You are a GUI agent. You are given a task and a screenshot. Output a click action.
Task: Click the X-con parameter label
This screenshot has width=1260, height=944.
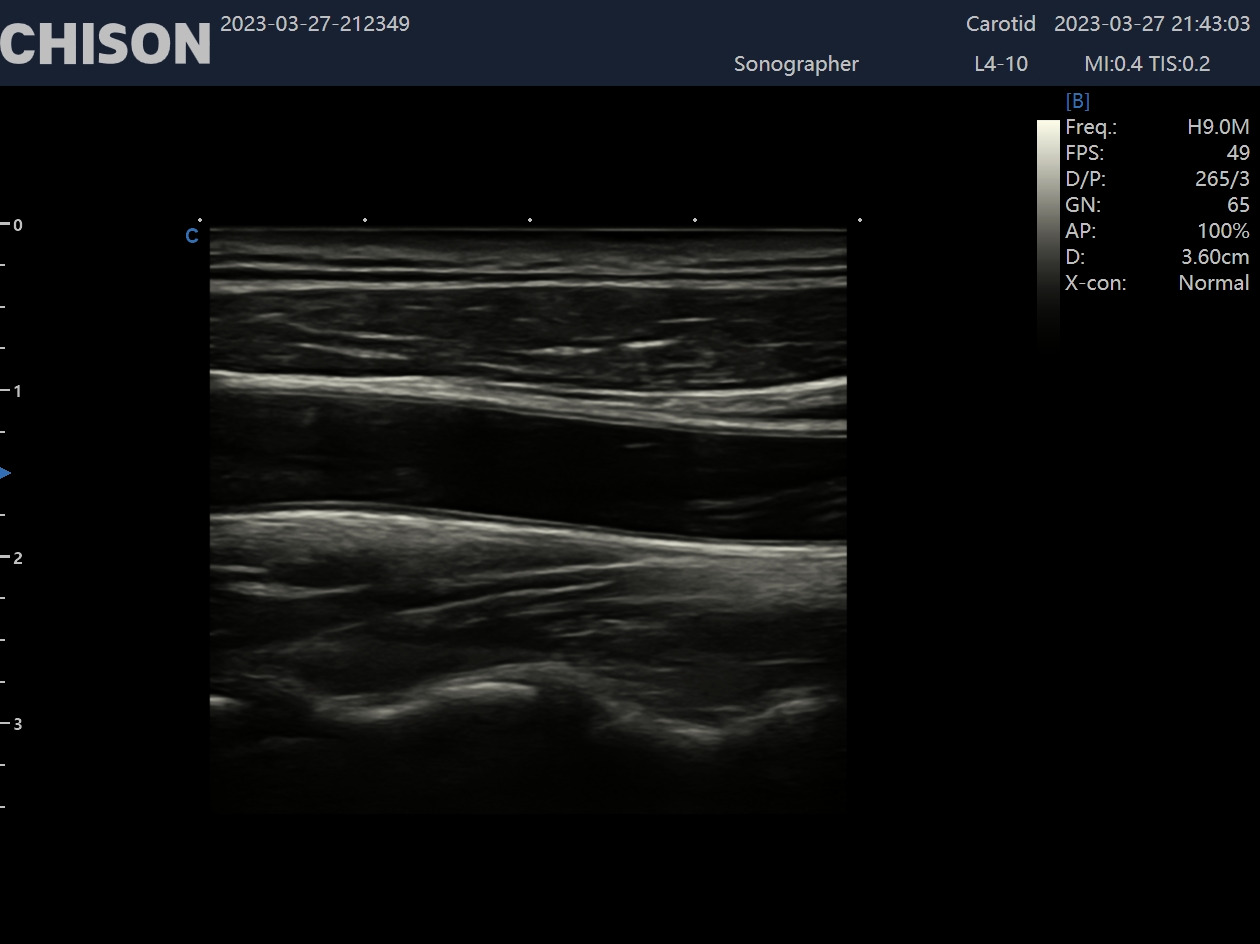(1096, 283)
